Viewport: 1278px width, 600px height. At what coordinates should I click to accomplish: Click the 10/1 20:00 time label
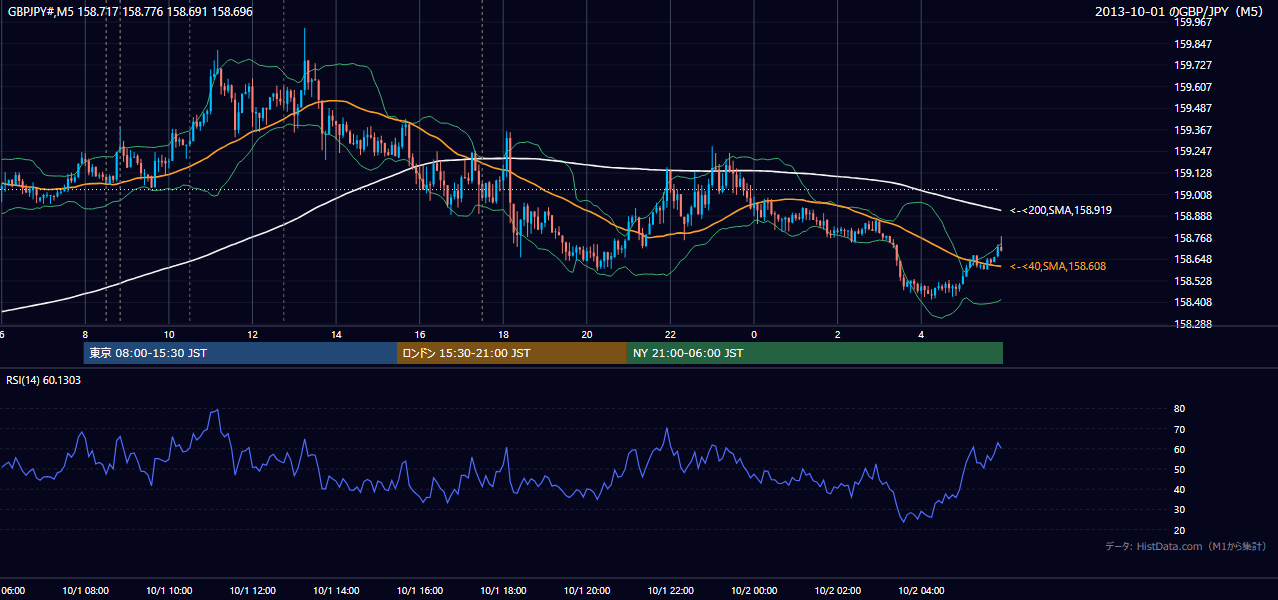[x=586, y=591]
